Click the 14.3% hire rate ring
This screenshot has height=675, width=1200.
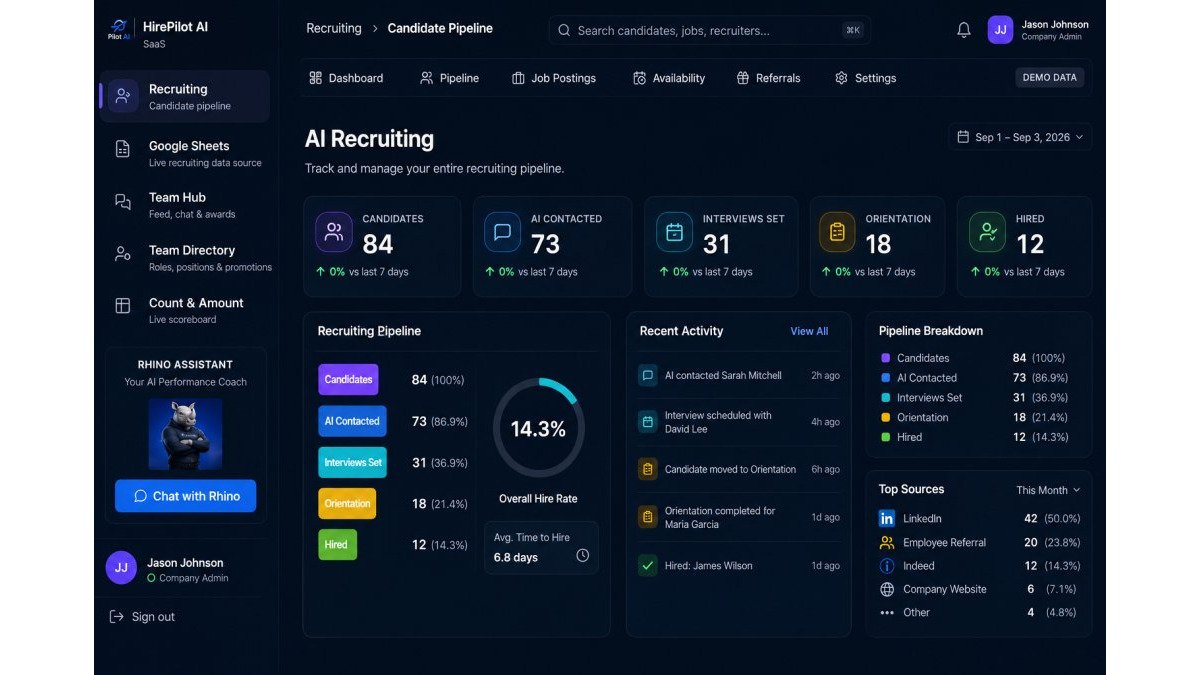point(538,429)
